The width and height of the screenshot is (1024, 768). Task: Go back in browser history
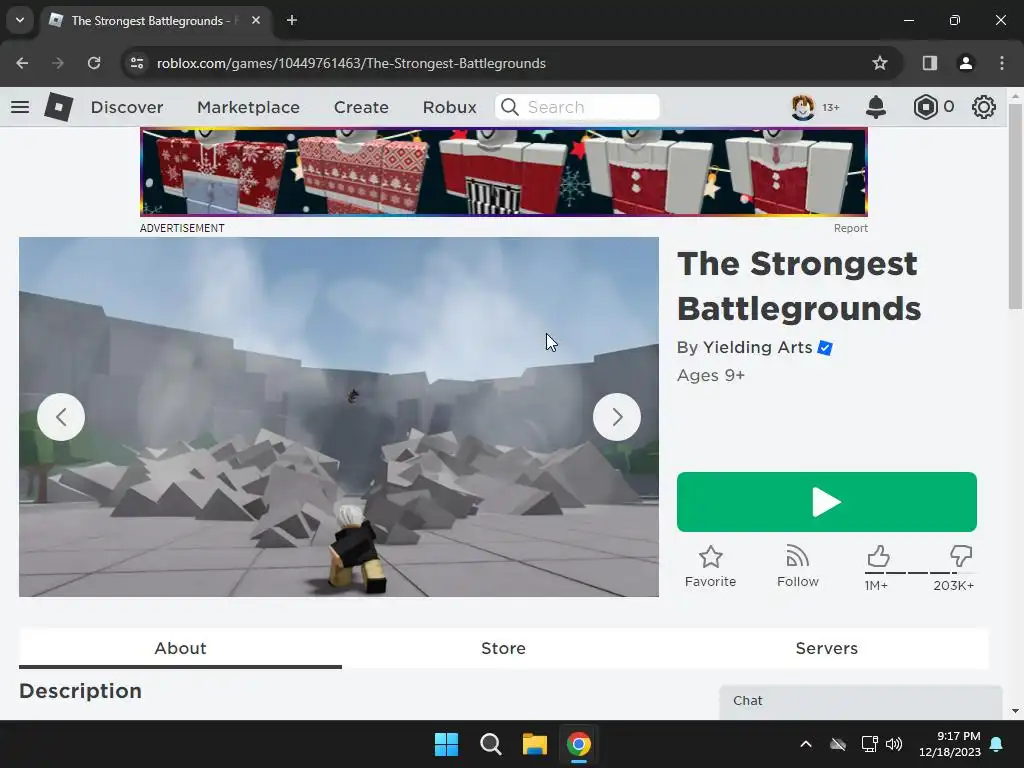click(x=22, y=63)
